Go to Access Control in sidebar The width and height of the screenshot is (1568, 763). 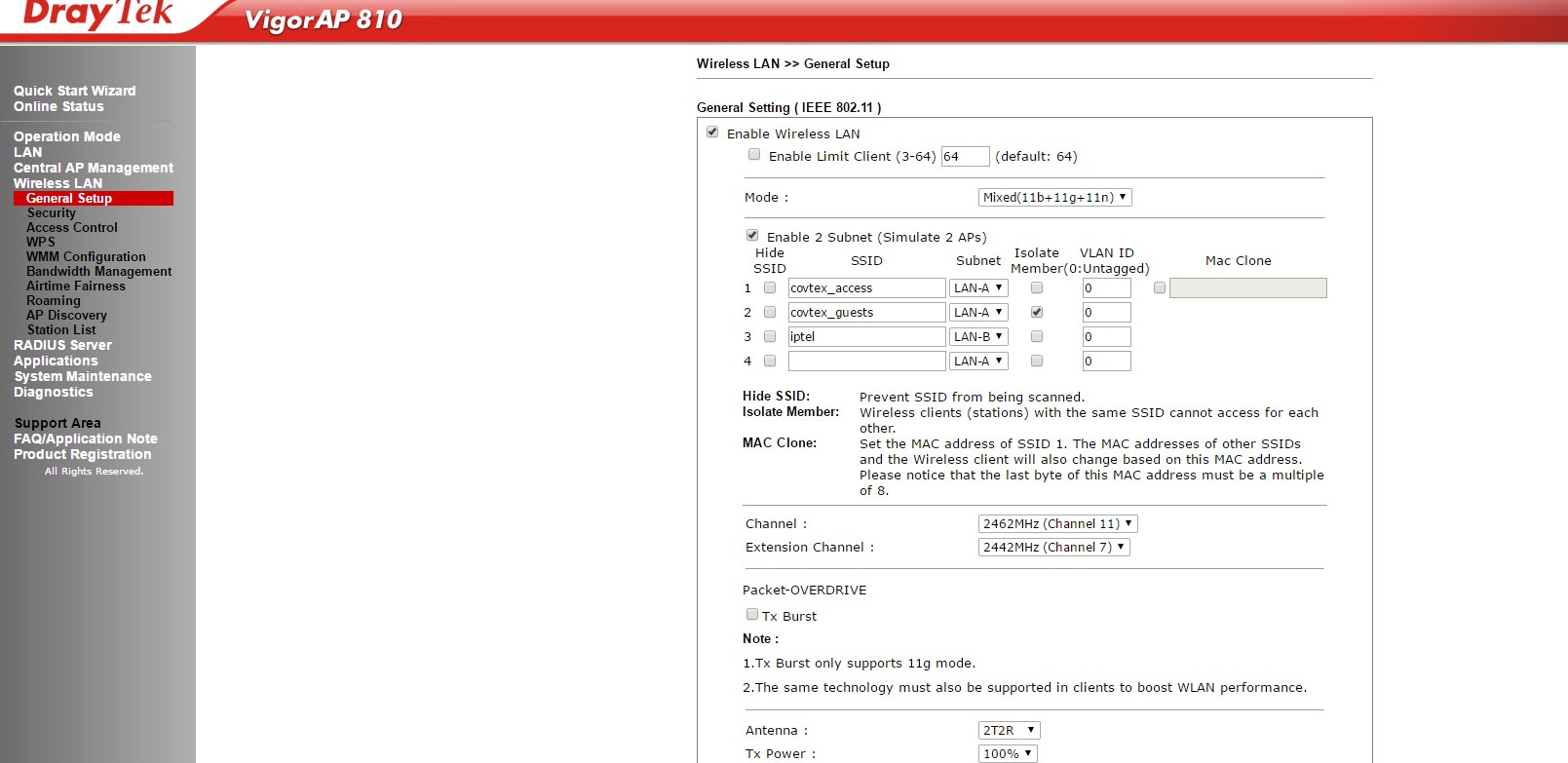click(72, 228)
